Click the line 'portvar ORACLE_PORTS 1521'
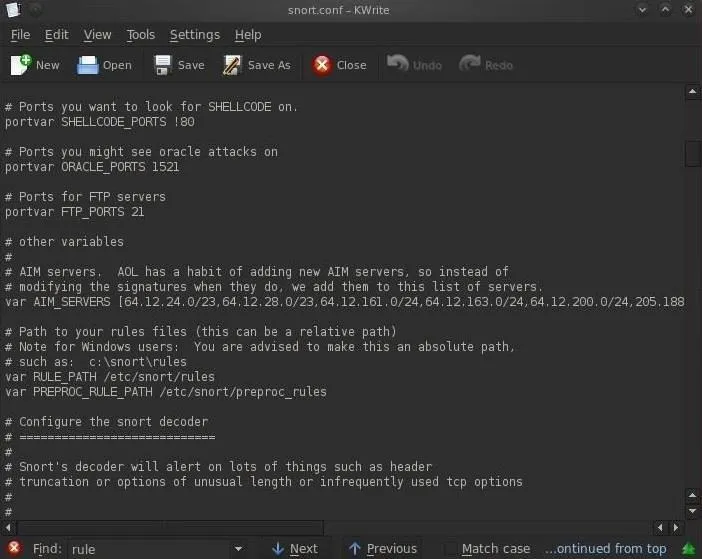Screen dimensions: 702x559 [x=92, y=167]
